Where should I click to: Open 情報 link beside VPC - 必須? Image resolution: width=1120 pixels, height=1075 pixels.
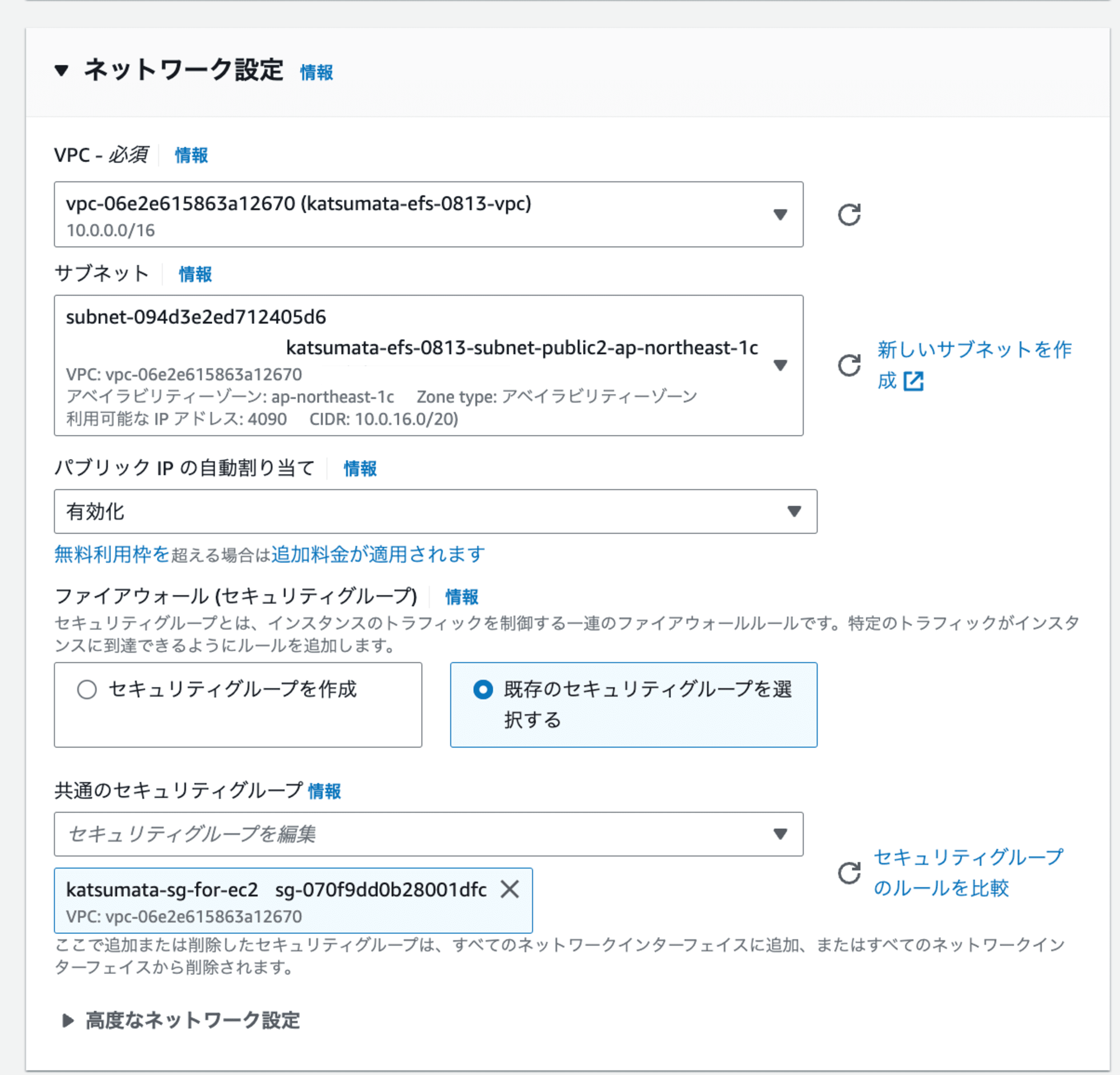tap(192, 155)
